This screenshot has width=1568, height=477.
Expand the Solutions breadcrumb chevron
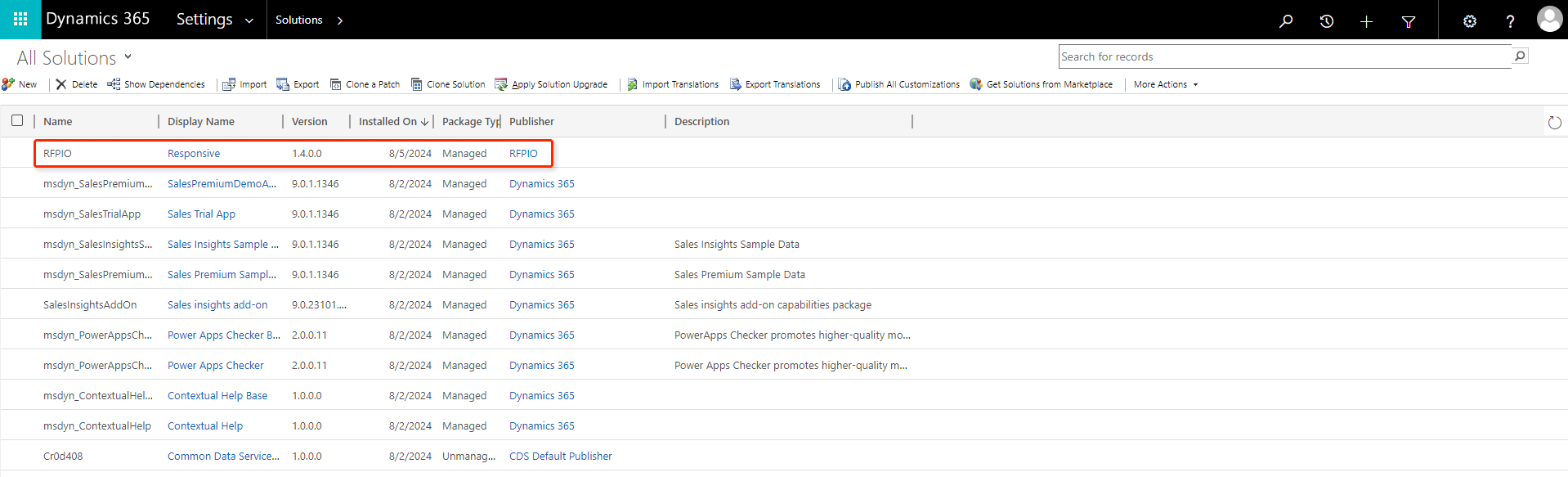tap(340, 20)
